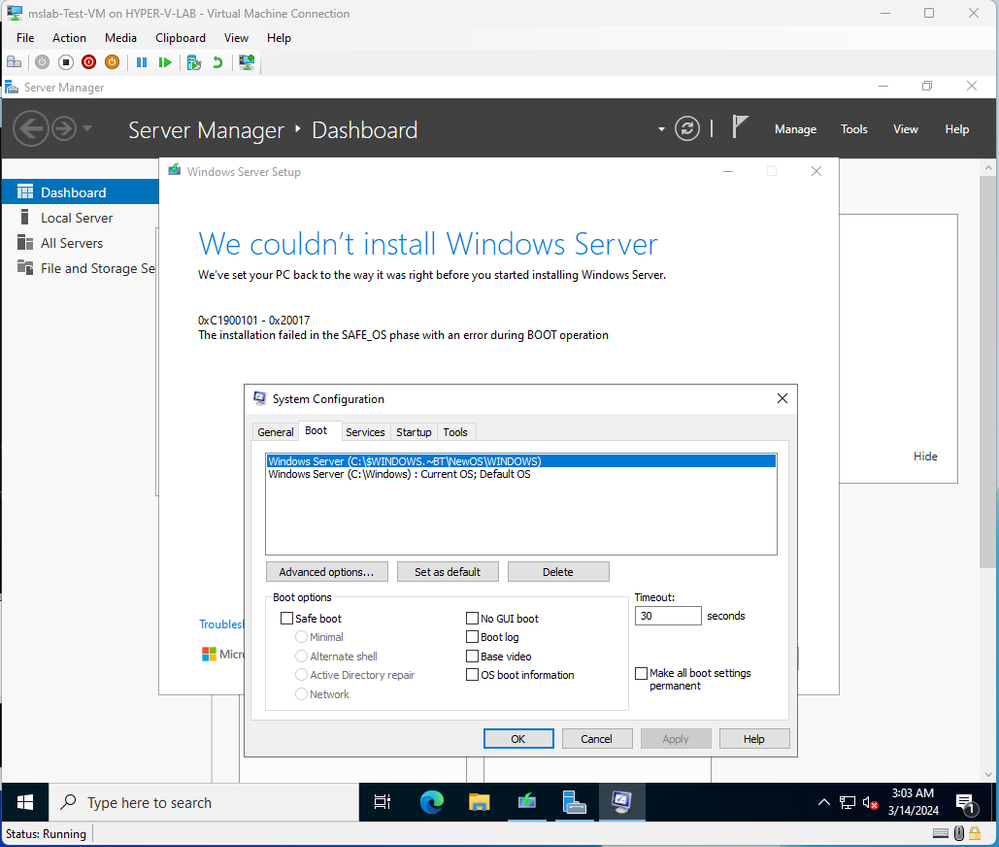The image size is (999, 847).
Task: Toggle enhanced session mode toolbar icon
Action: coord(247,62)
